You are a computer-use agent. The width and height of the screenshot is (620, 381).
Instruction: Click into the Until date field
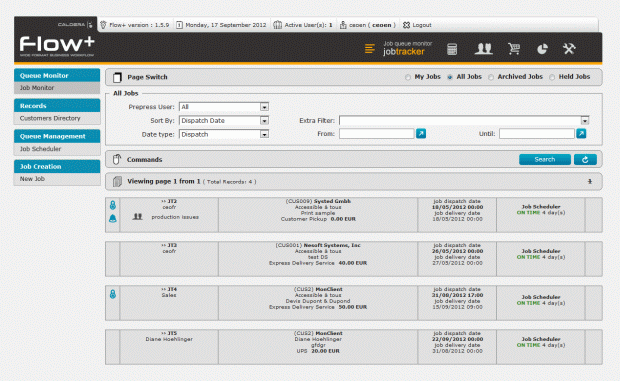[537, 134]
